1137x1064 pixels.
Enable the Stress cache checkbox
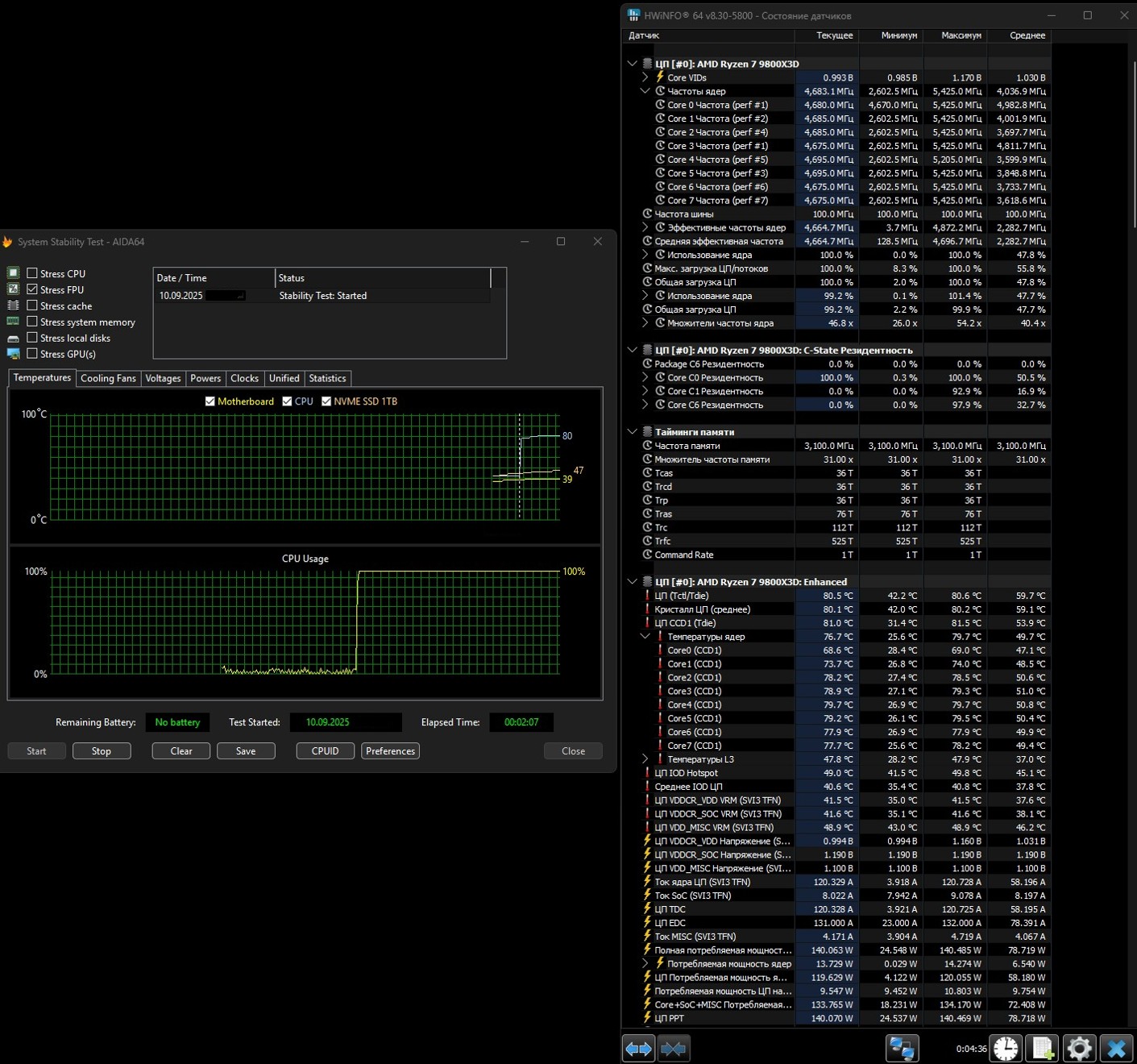(32, 305)
